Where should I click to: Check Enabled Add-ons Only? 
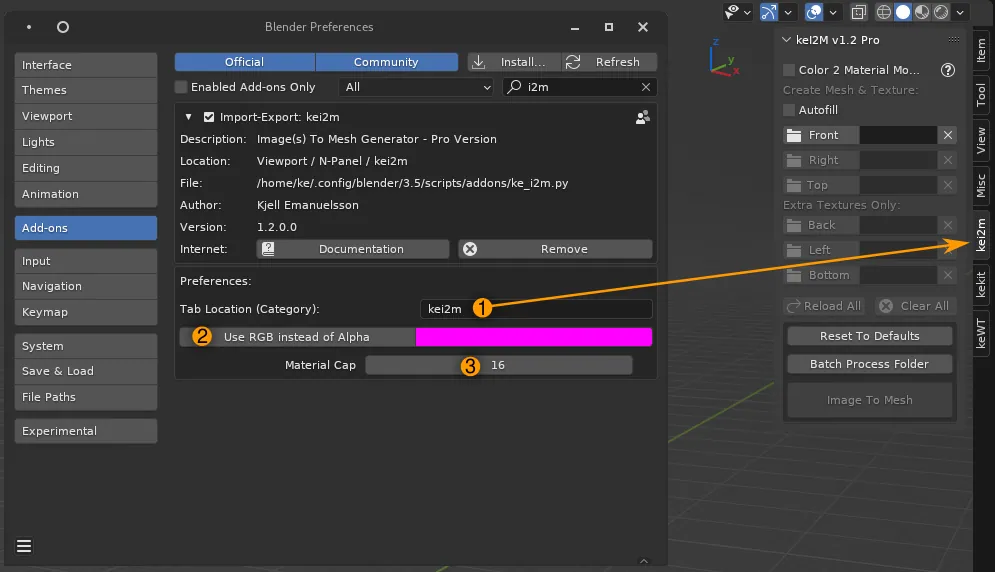[182, 88]
